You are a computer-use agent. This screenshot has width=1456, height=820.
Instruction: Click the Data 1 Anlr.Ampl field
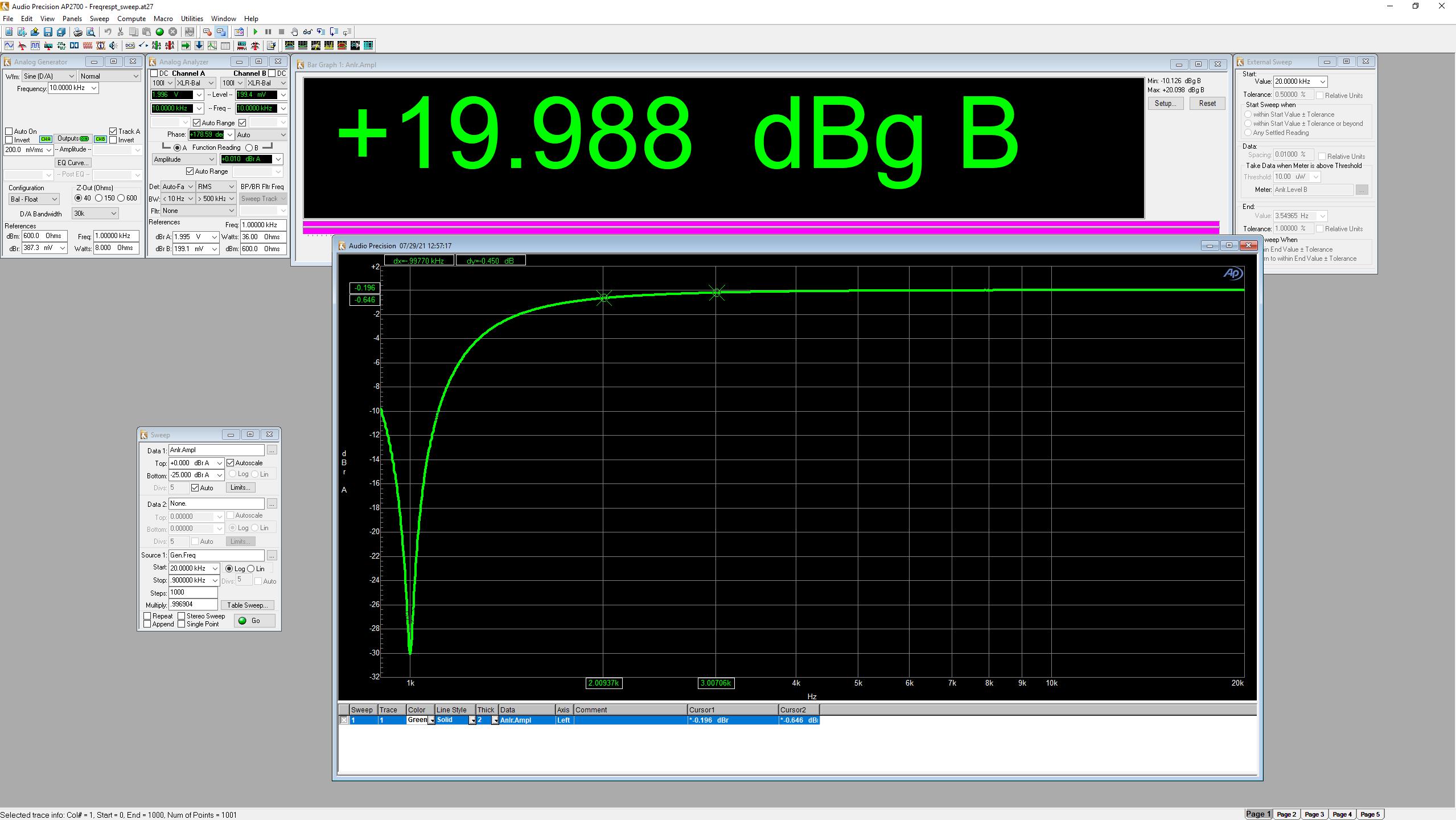216,450
